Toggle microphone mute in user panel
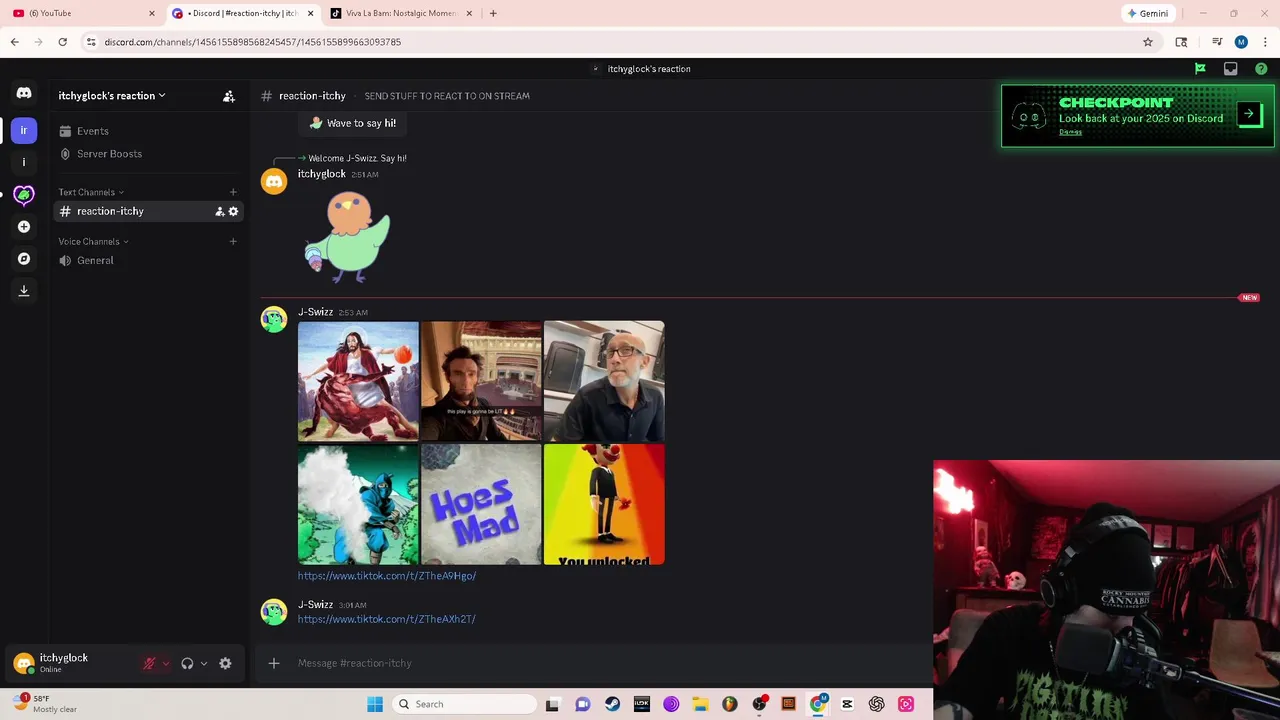The width and height of the screenshot is (1280, 720). [149, 663]
